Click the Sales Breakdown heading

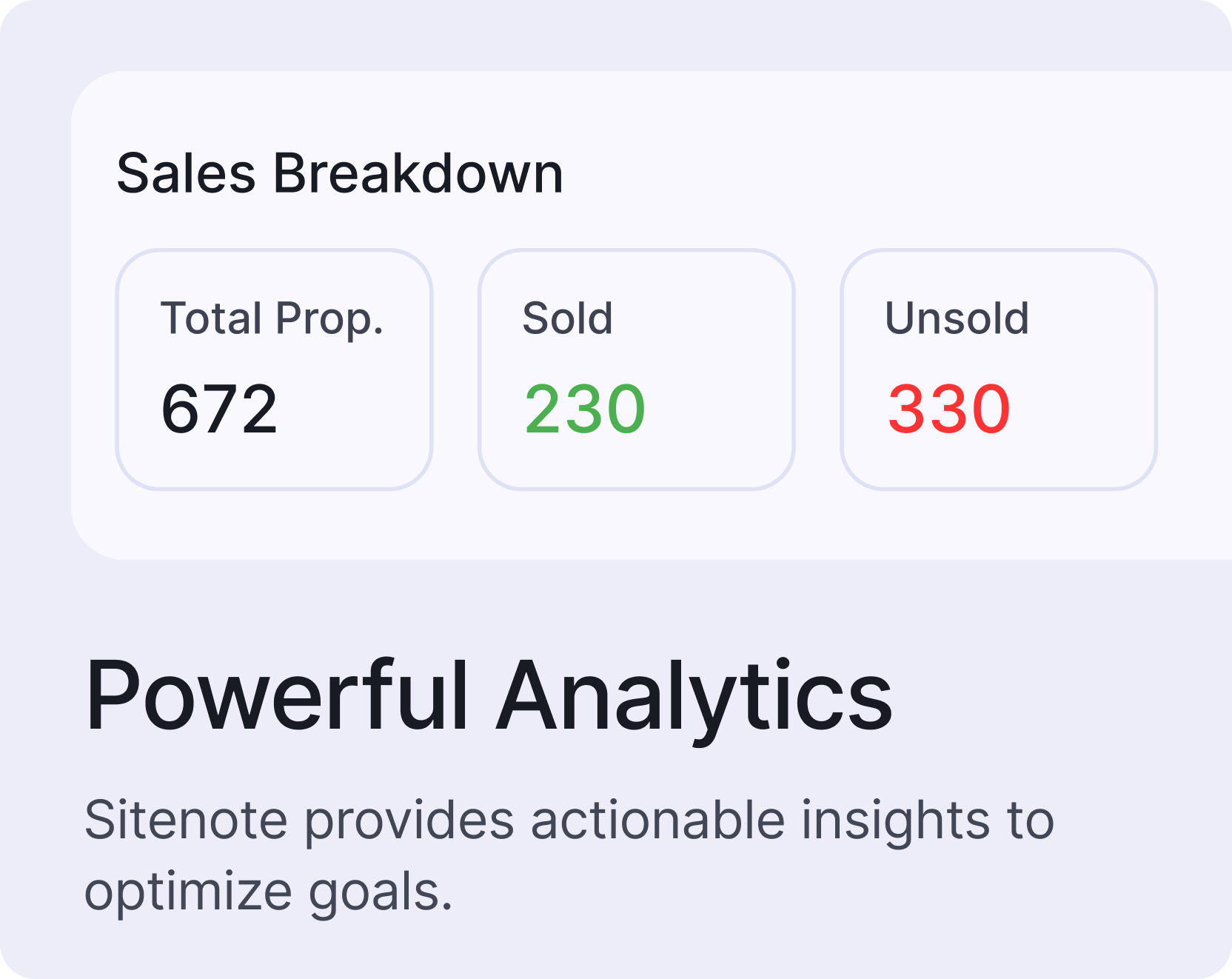(340, 174)
